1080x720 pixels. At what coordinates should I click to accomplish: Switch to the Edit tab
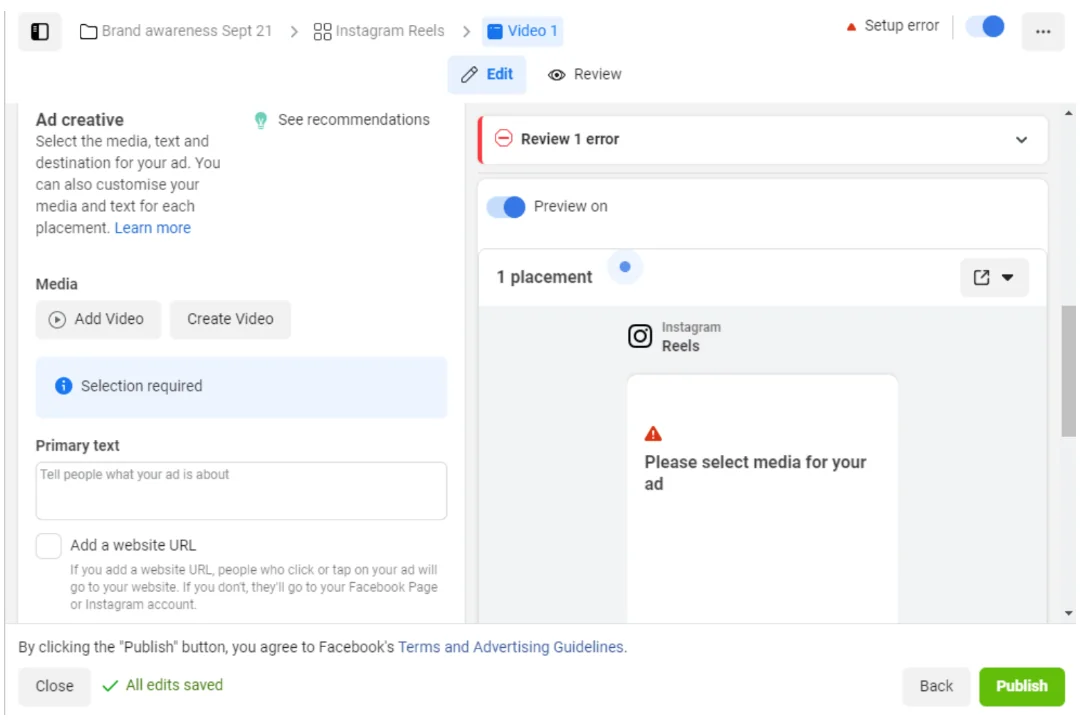[x=487, y=74]
